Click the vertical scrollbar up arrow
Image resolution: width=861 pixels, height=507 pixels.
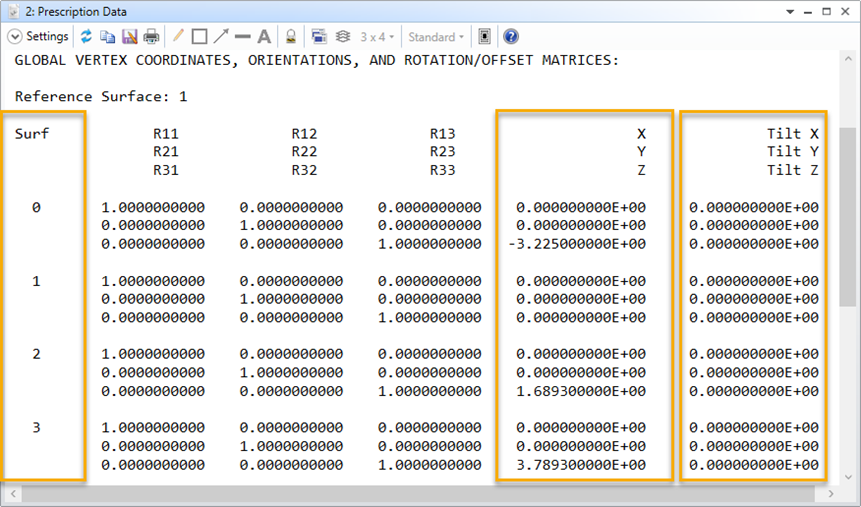(848, 58)
